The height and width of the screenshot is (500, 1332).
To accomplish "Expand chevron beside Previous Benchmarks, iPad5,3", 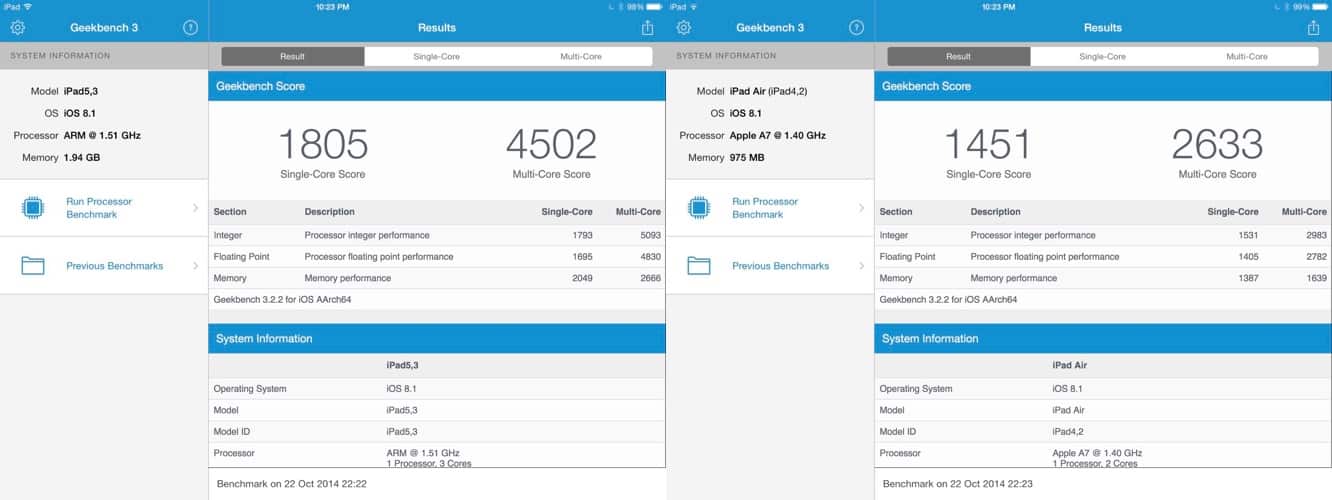I will tap(195, 266).
